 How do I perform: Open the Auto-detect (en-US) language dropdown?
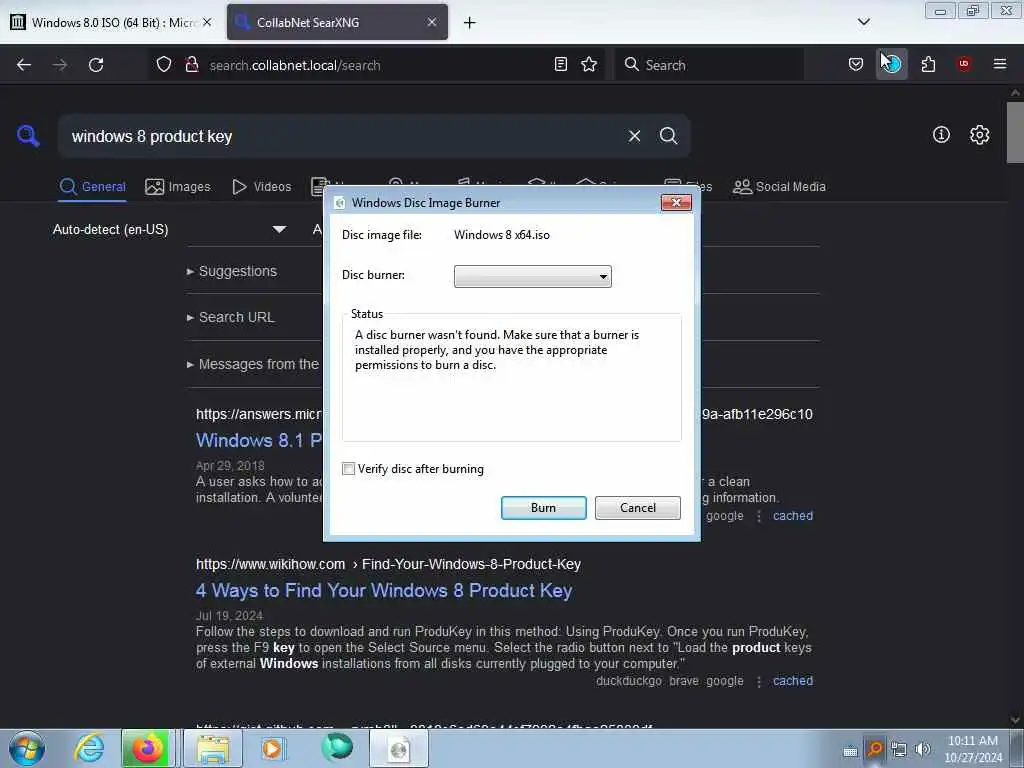(x=169, y=229)
